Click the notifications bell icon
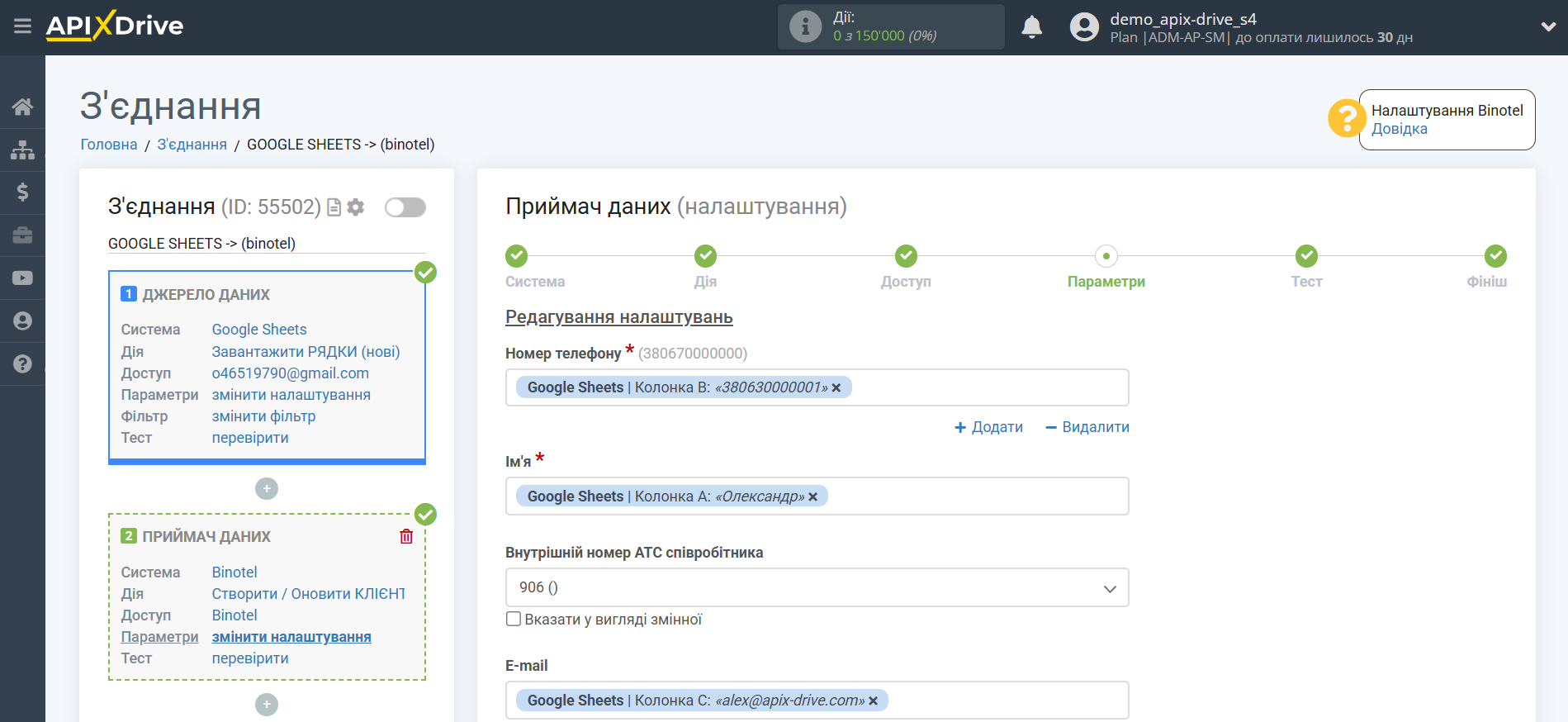1568x722 pixels. click(1031, 27)
